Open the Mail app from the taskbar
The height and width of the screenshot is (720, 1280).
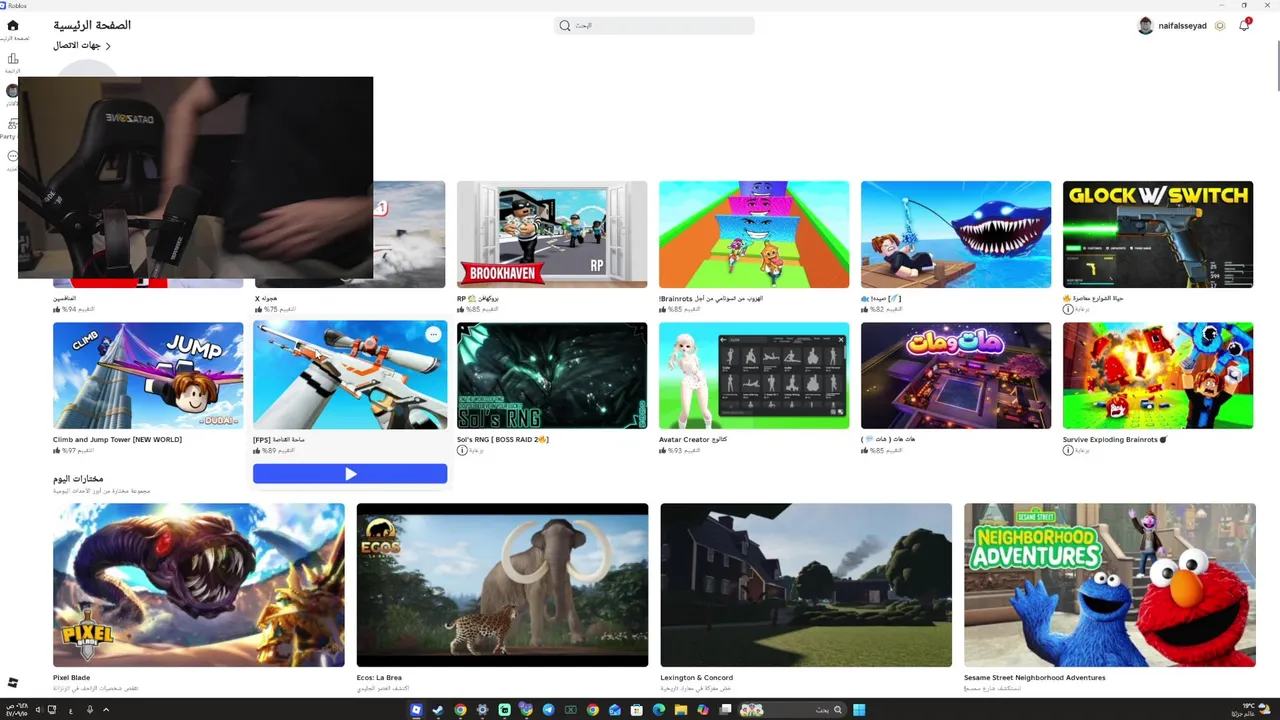[614, 710]
